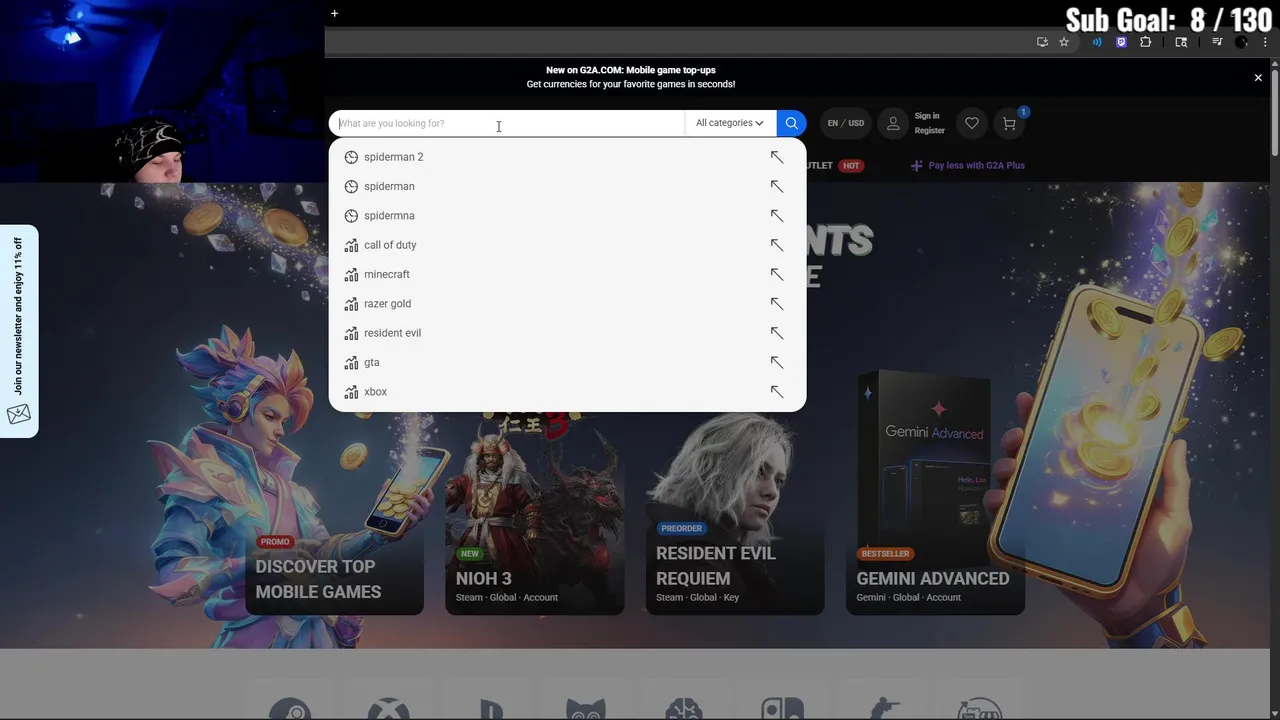Click the trending chart icon beside 'xbox'
The image size is (1280, 720).
[351, 392]
